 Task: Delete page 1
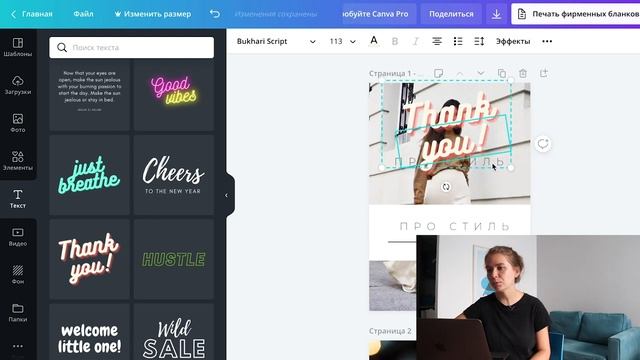pyautogui.click(x=523, y=73)
